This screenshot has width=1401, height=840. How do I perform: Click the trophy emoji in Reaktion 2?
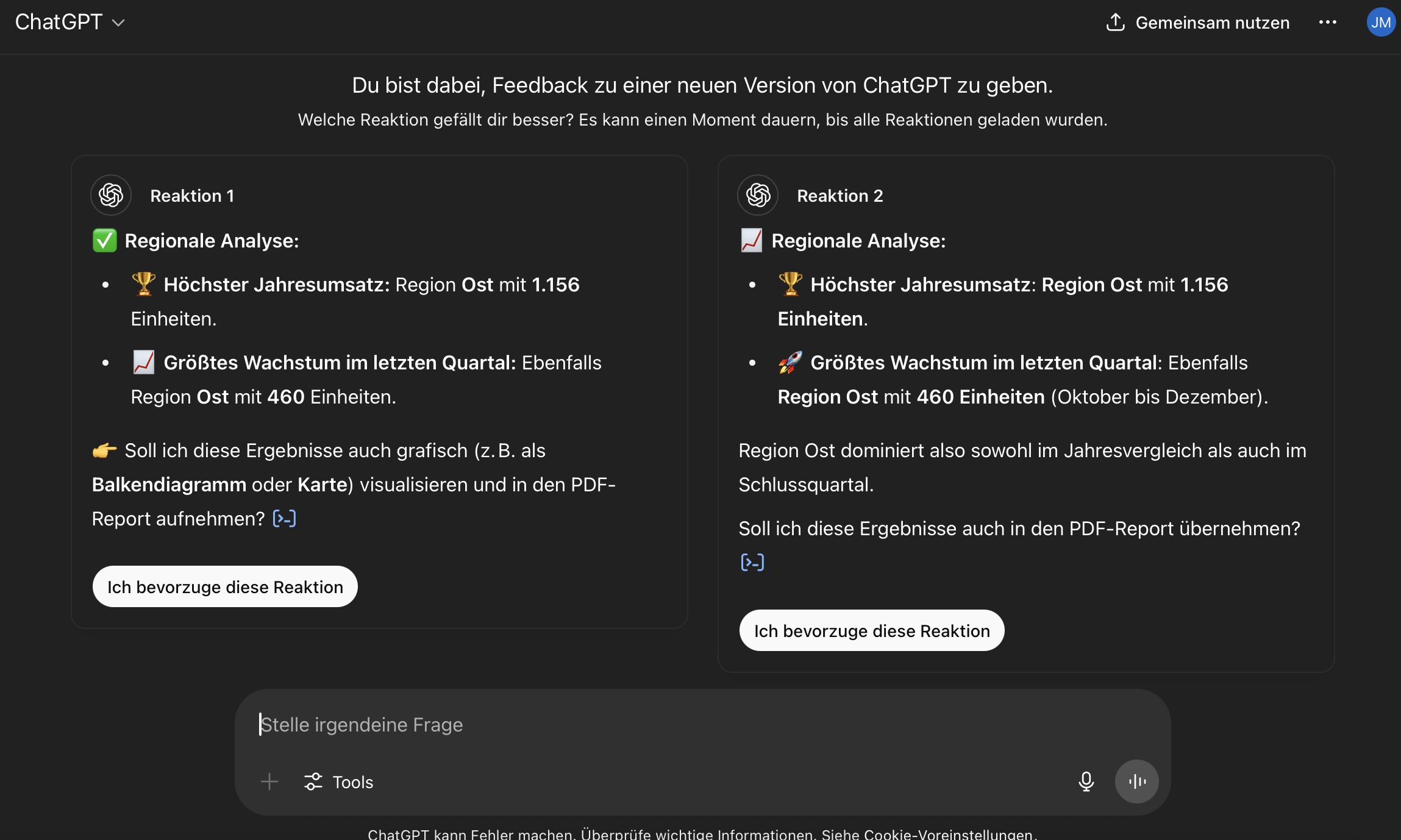tap(791, 284)
